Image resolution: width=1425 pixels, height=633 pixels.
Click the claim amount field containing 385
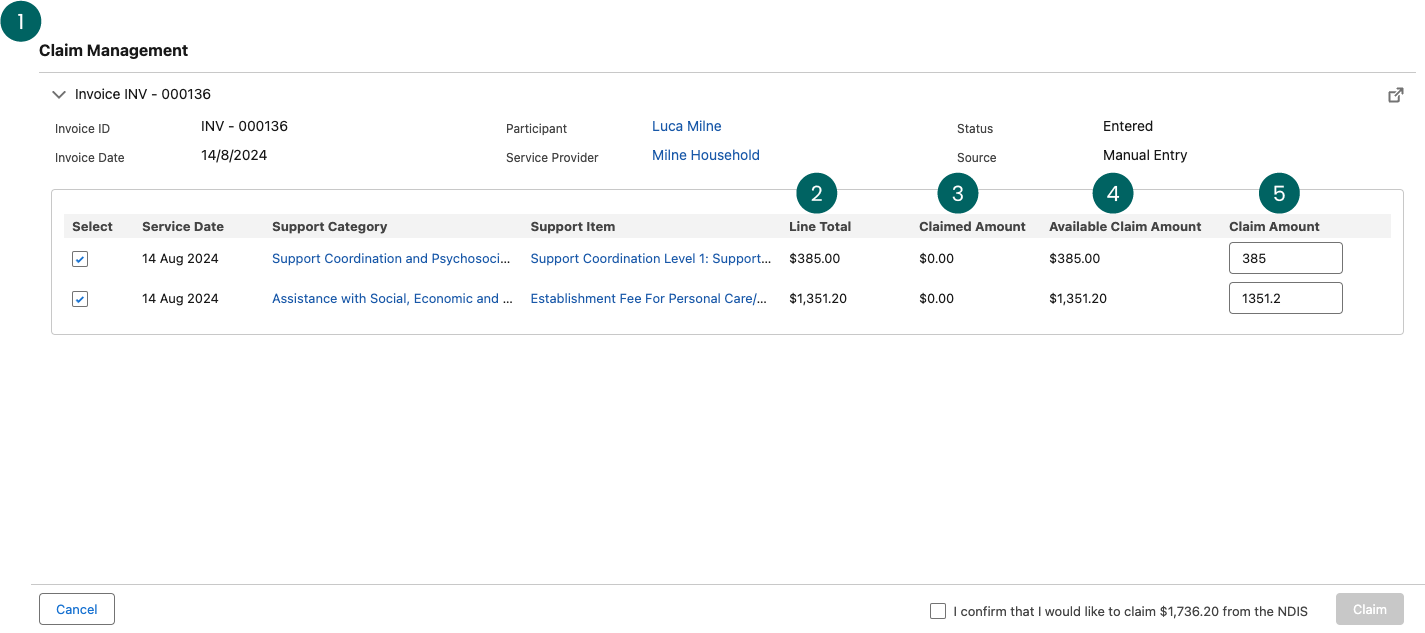1285,258
